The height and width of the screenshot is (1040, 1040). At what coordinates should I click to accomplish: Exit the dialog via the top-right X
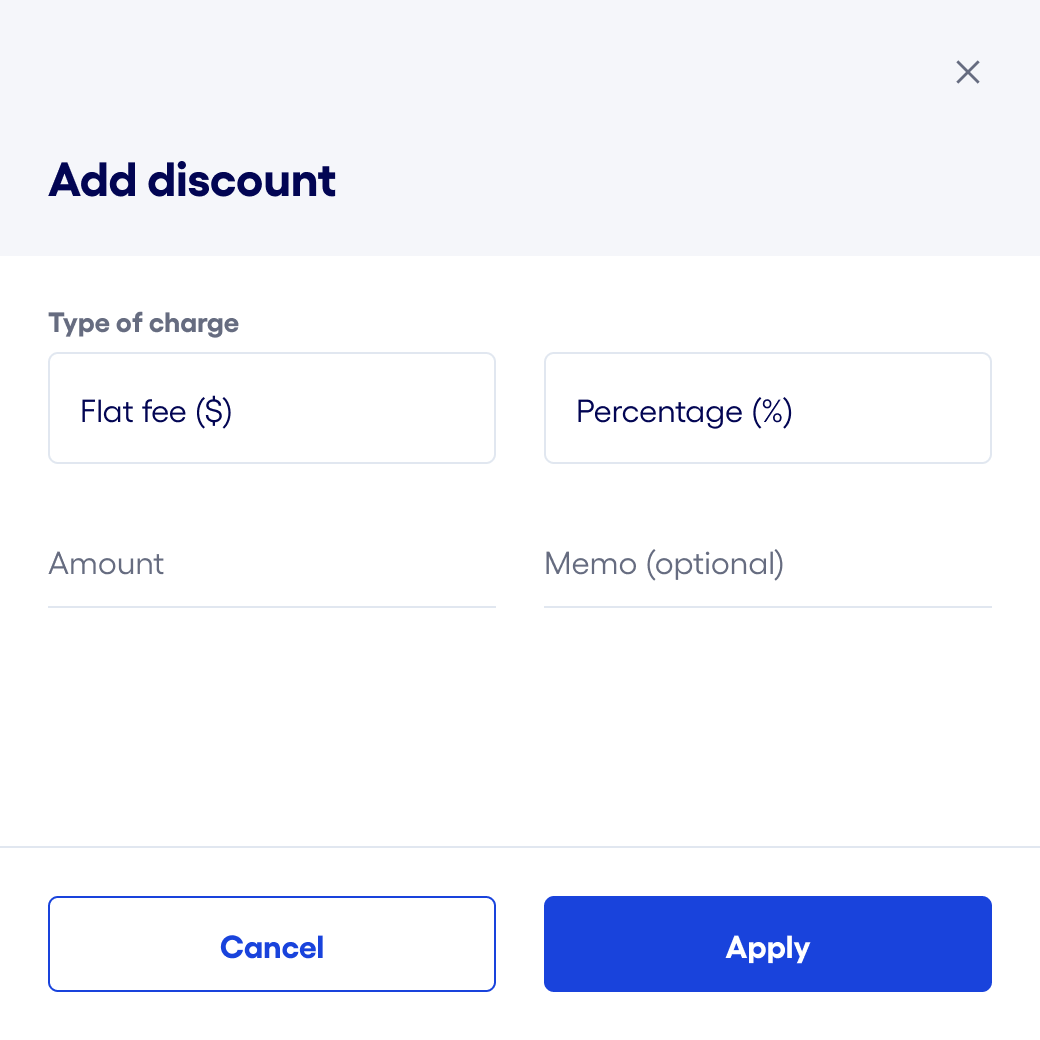tap(967, 72)
